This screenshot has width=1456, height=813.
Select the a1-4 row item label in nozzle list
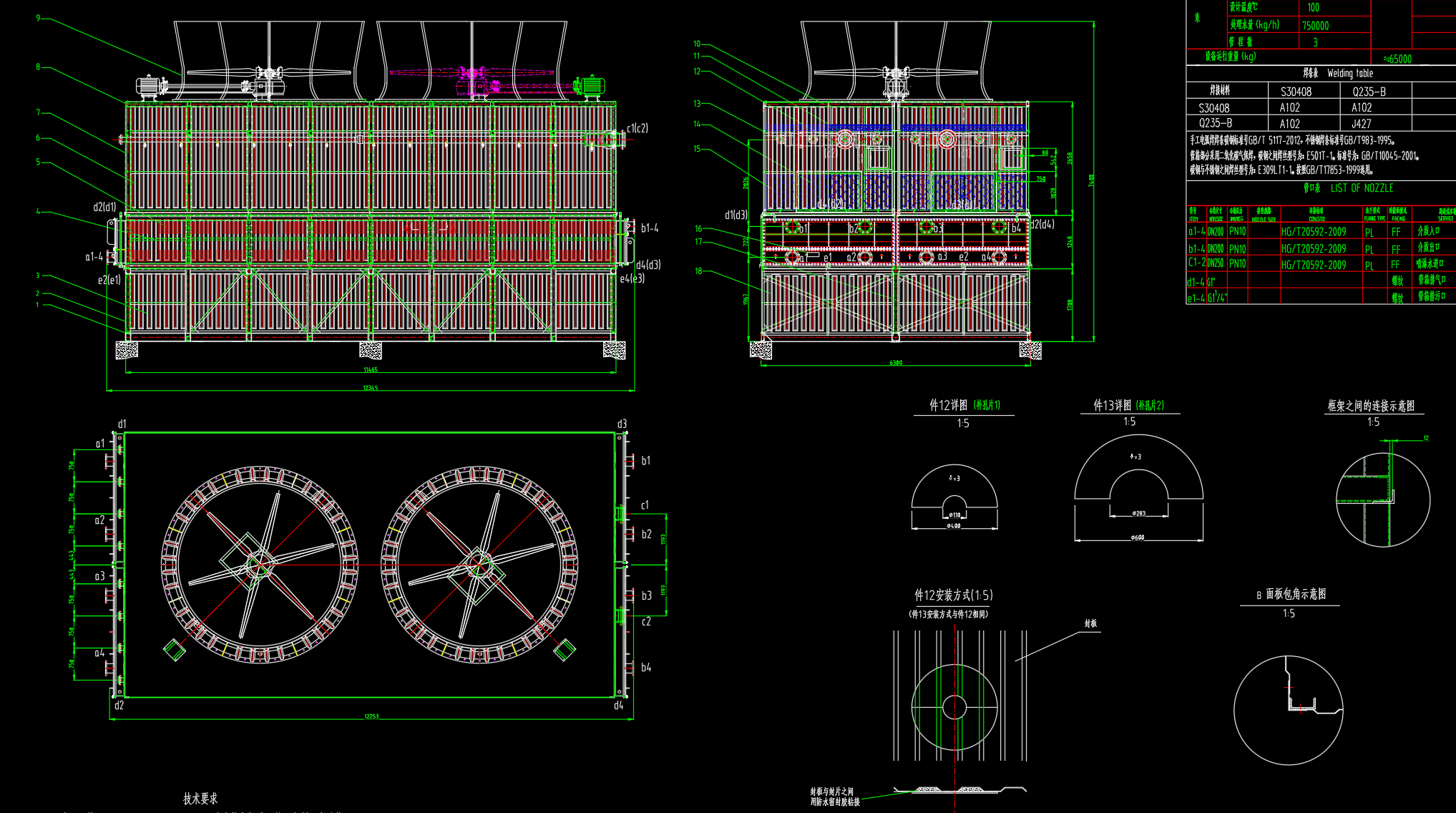[x=1196, y=232]
